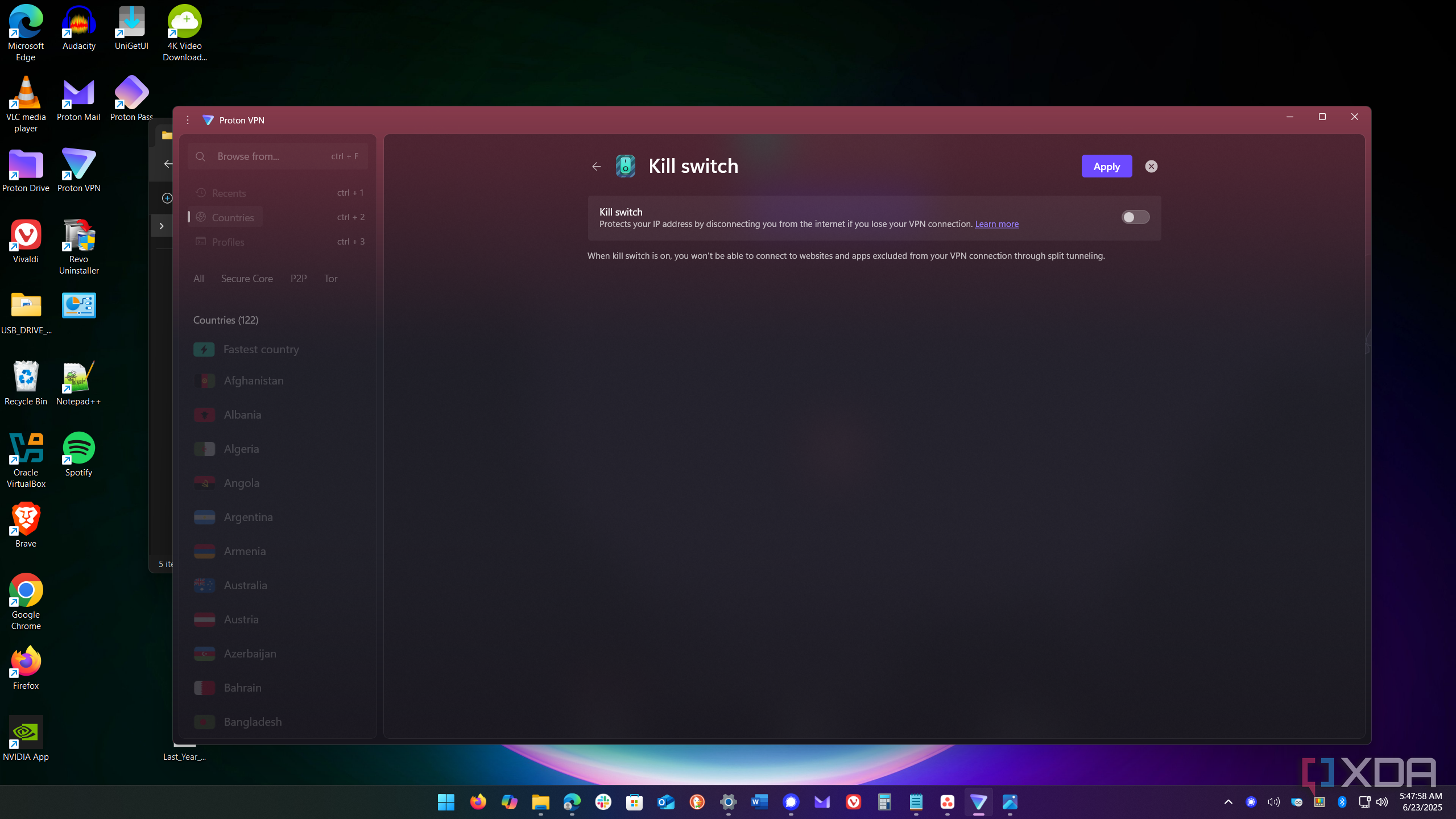
Task: Open the Recycle Bin icon
Action: [26, 383]
